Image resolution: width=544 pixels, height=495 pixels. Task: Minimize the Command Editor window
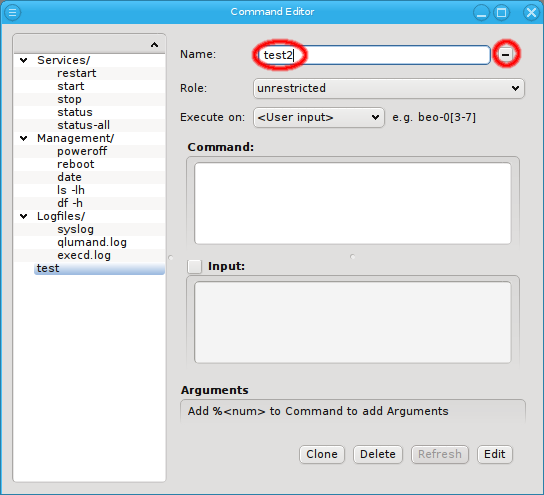point(481,13)
